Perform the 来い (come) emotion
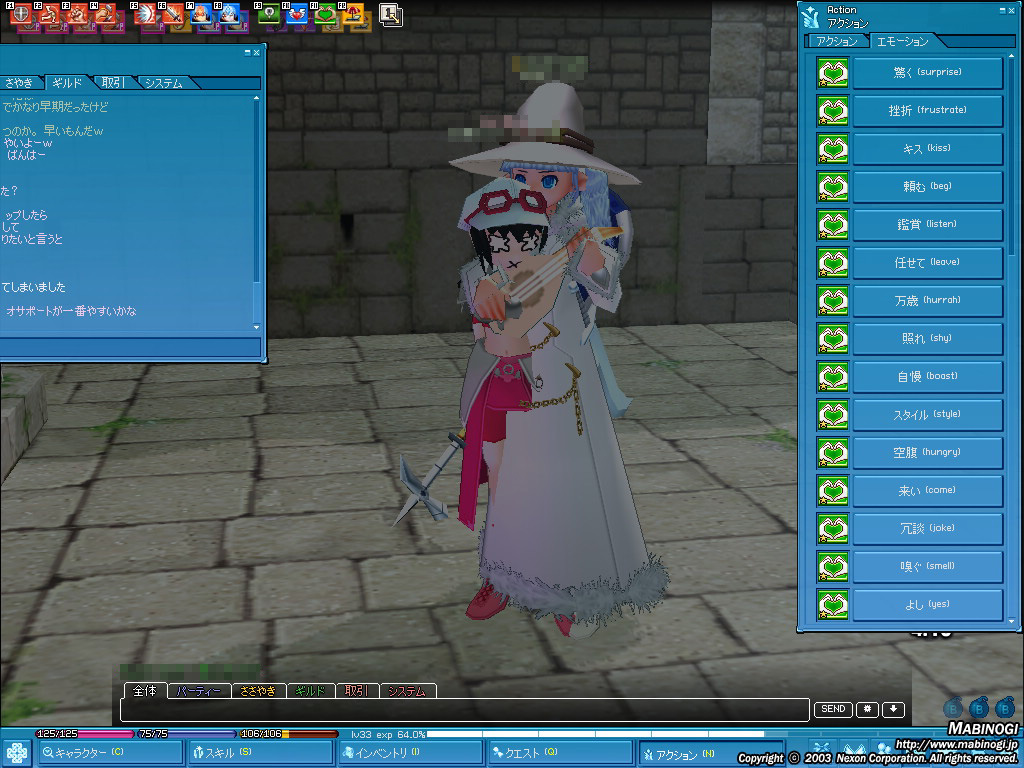 tap(928, 490)
